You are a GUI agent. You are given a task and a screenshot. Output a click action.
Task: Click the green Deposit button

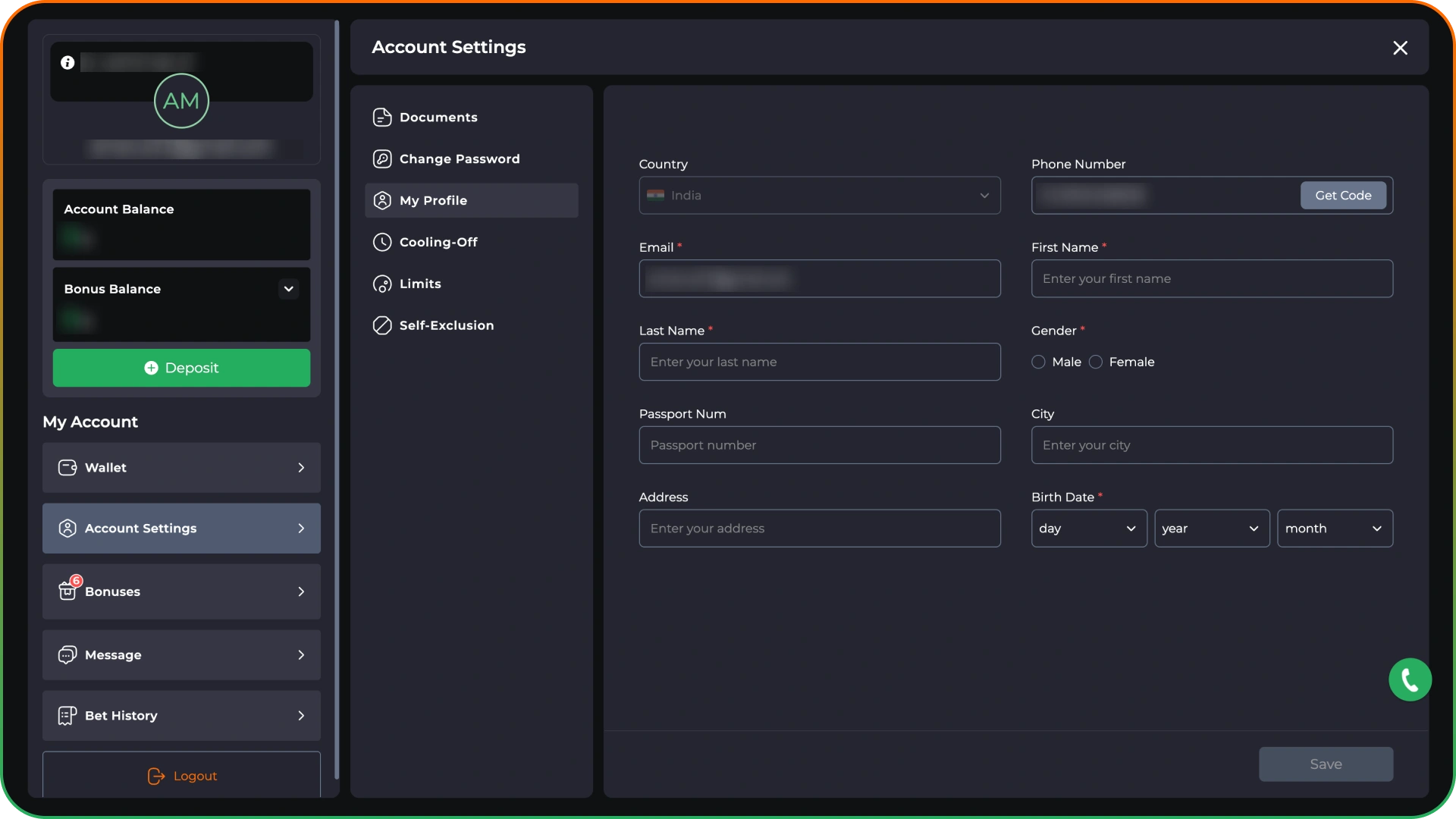click(x=181, y=368)
